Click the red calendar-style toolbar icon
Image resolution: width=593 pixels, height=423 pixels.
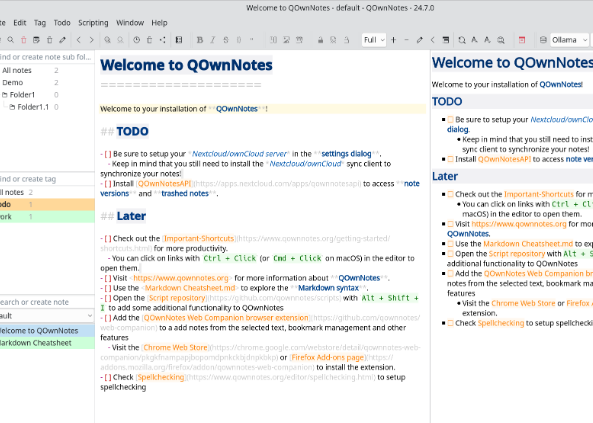[x=522, y=40]
